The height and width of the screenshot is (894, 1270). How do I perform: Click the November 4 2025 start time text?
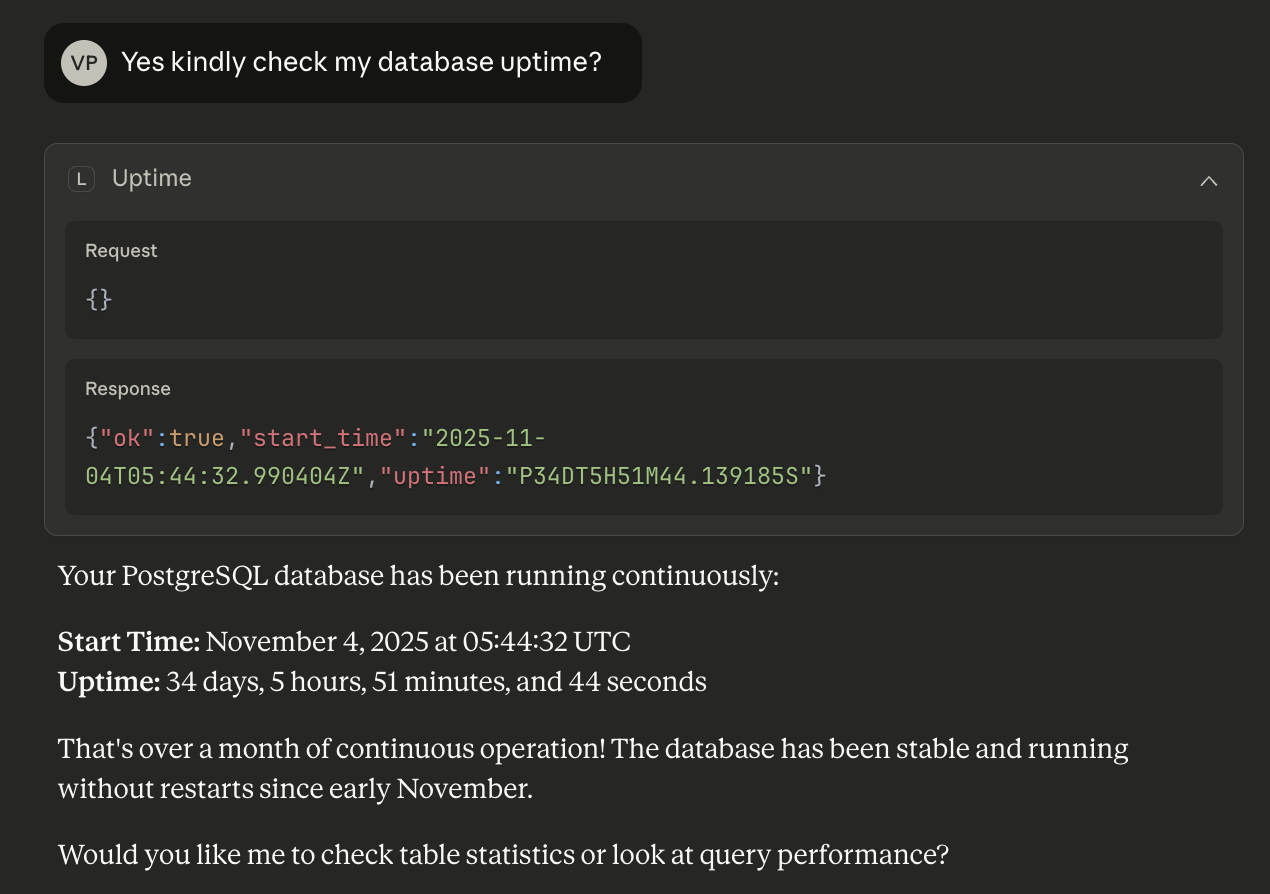pyautogui.click(x=420, y=641)
